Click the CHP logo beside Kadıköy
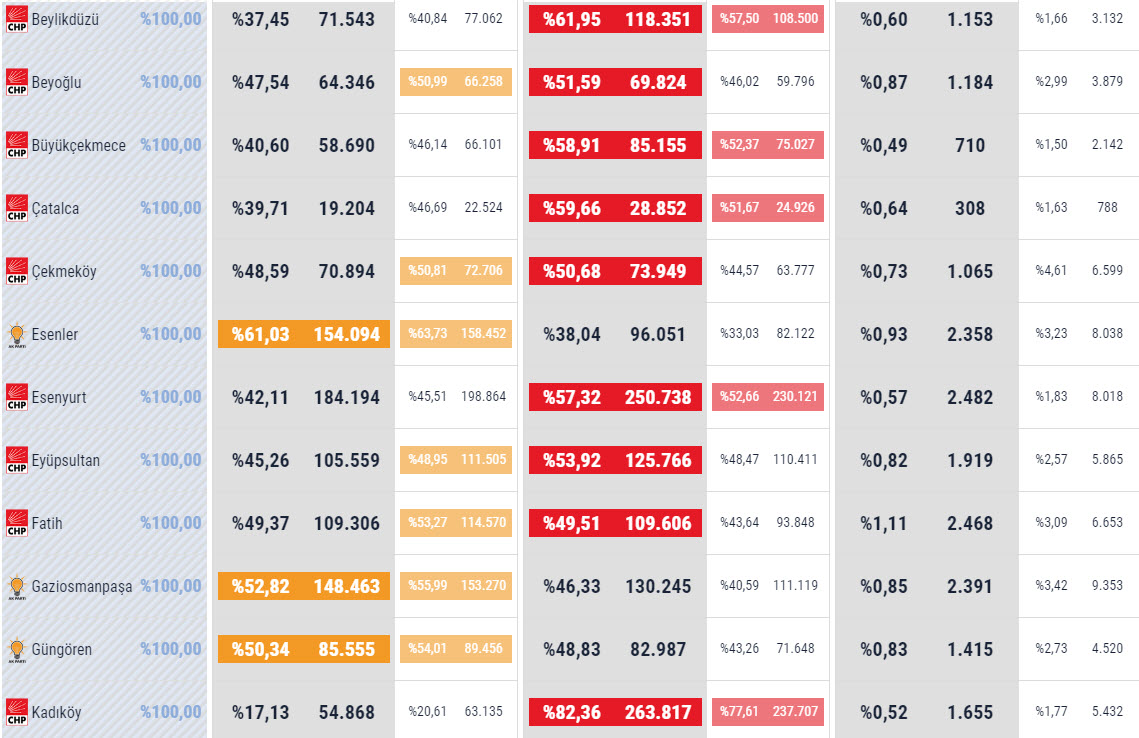The height and width of the screenshot is (738, 1139). 17,712
